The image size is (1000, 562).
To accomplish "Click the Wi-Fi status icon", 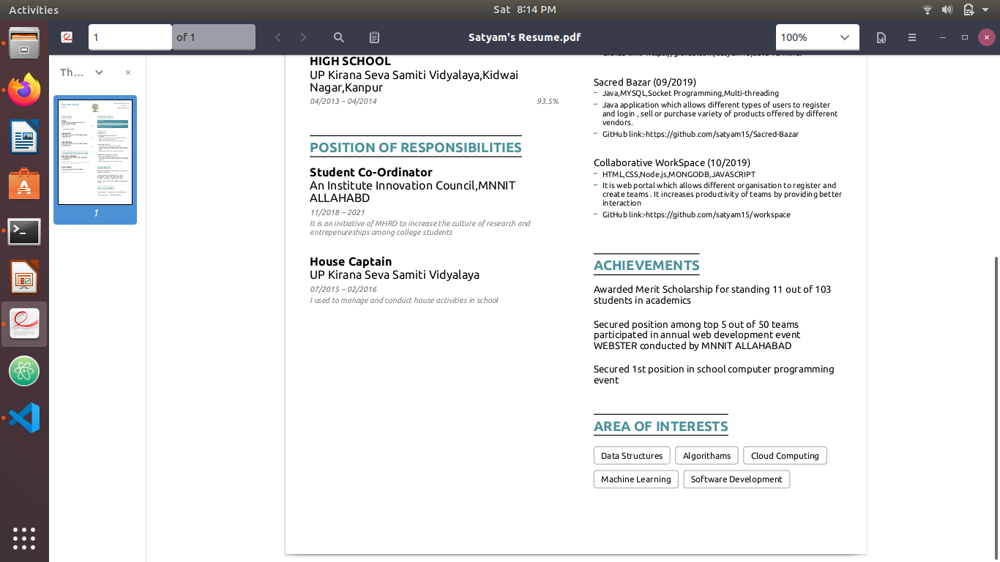I will pos(927,10).
